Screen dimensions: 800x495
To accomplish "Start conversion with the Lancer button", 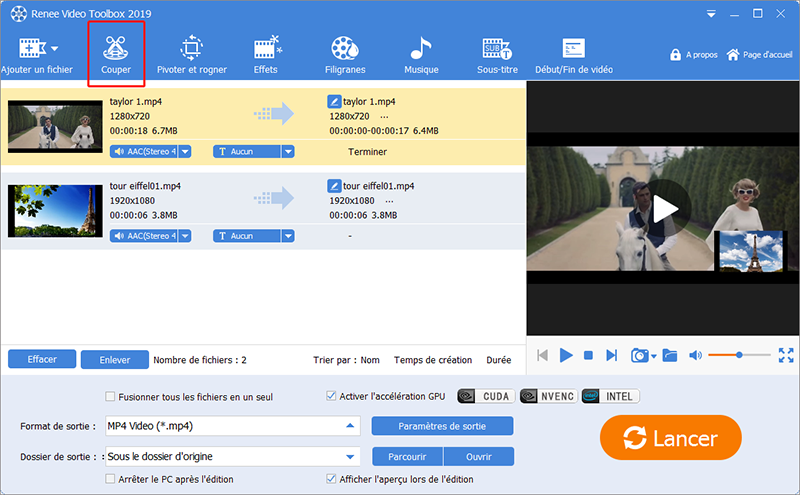I will tap(670, 437).
